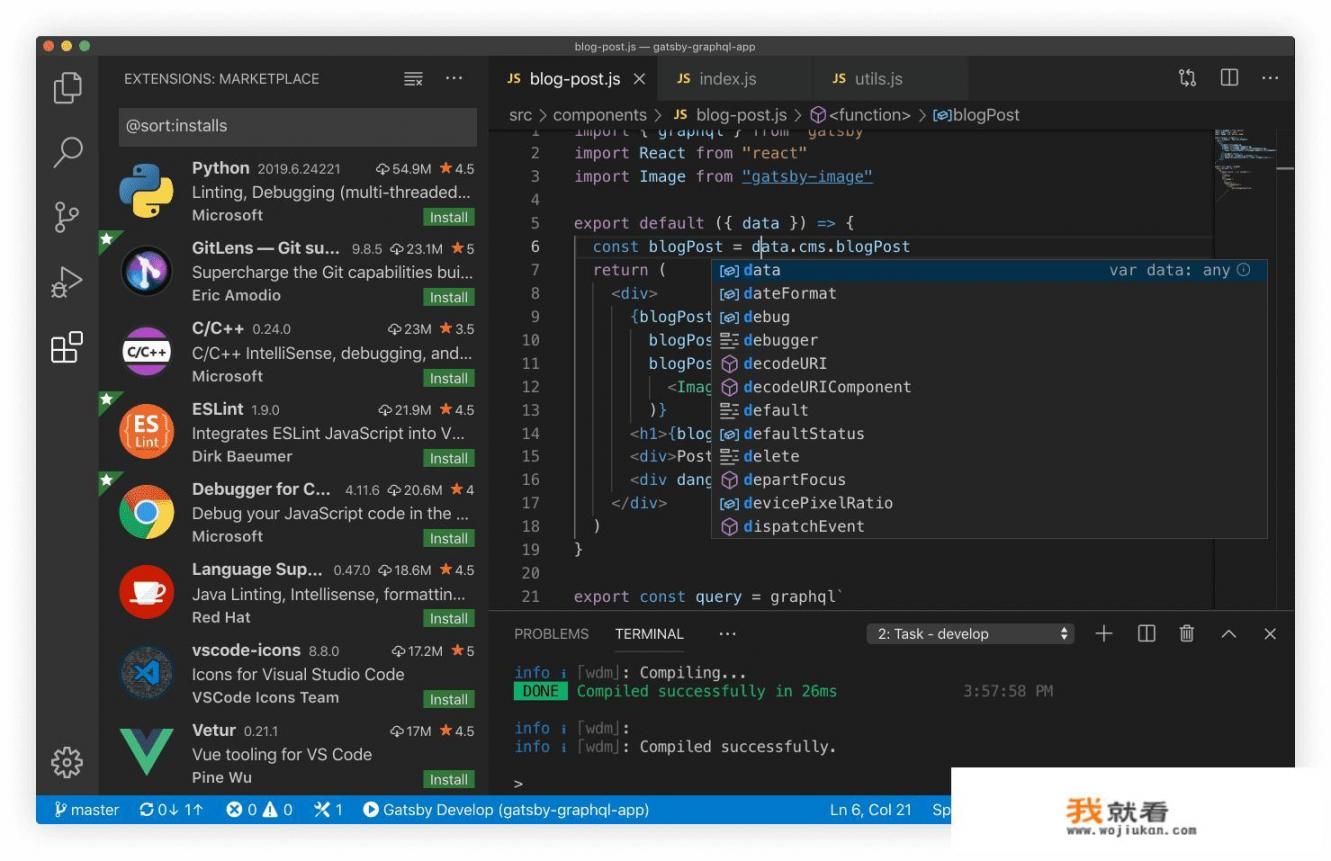Open Source Control view in activity bar

point(67,216)
